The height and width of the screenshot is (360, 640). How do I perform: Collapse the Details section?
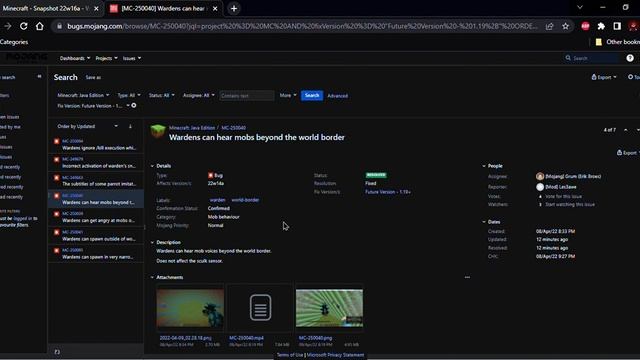(153, 166)
